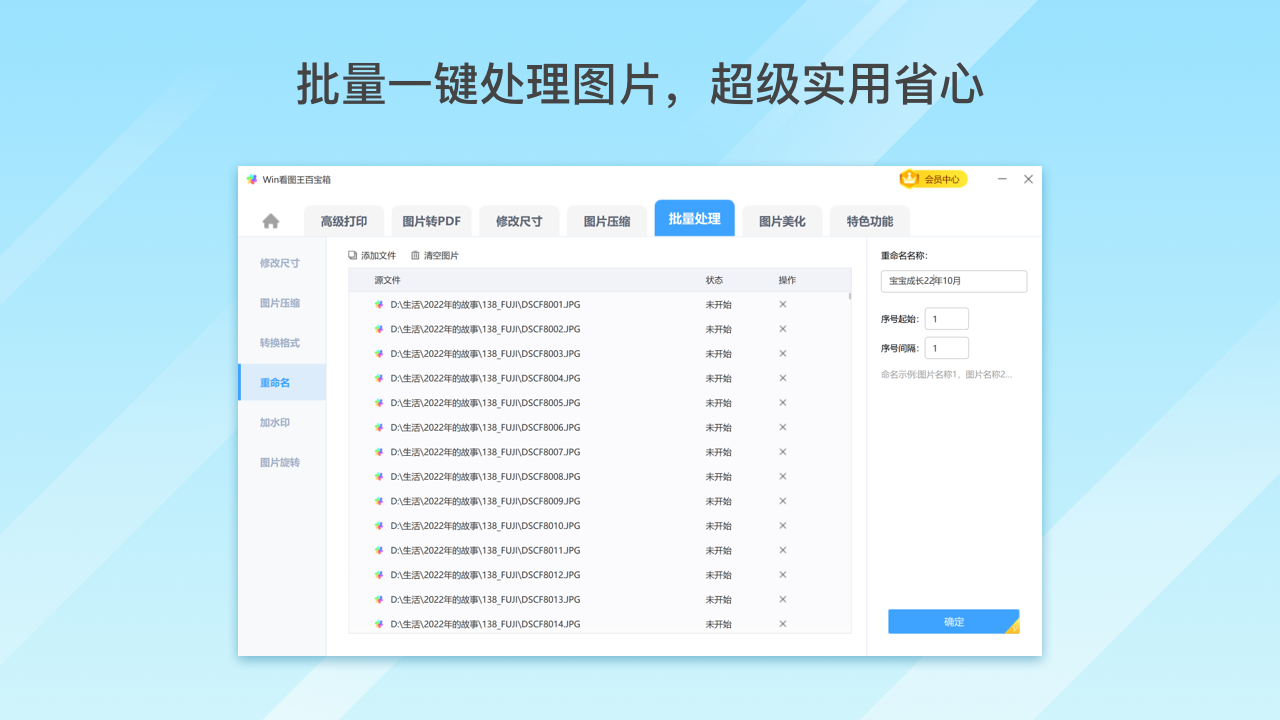This screenshot has height=720, width=1280.
Task: Switch to the 特色功能 tab
Action: tap(869, 220)
